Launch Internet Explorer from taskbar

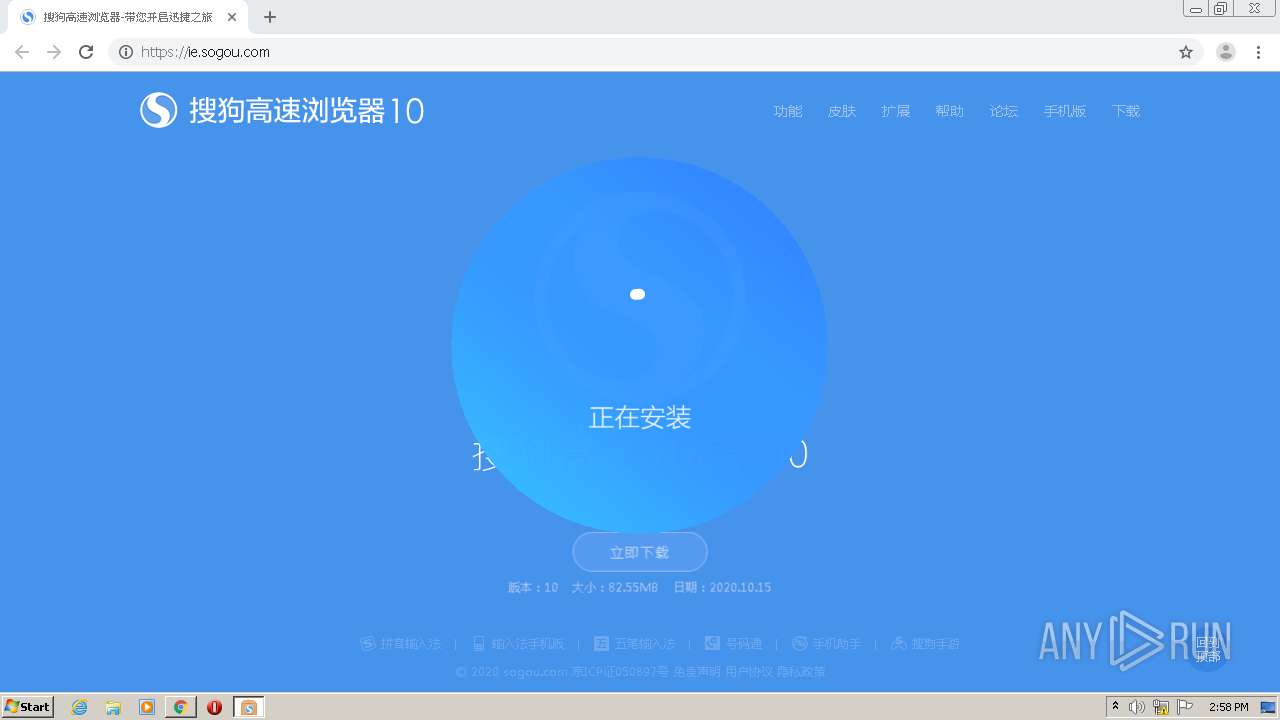click(x=80, y=707)
